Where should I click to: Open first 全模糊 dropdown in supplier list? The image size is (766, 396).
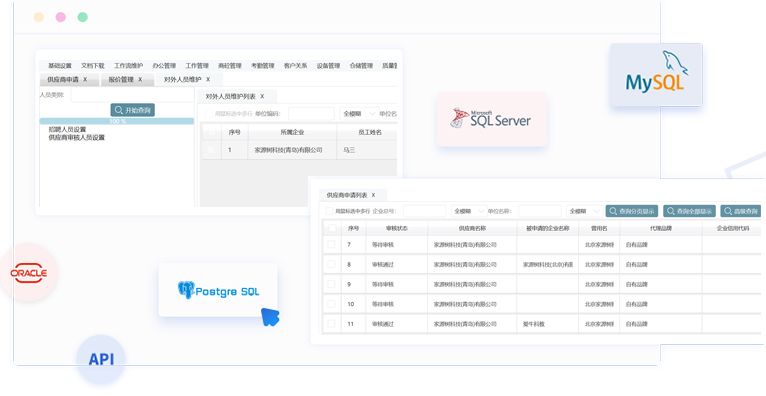(x=468, y=211)
